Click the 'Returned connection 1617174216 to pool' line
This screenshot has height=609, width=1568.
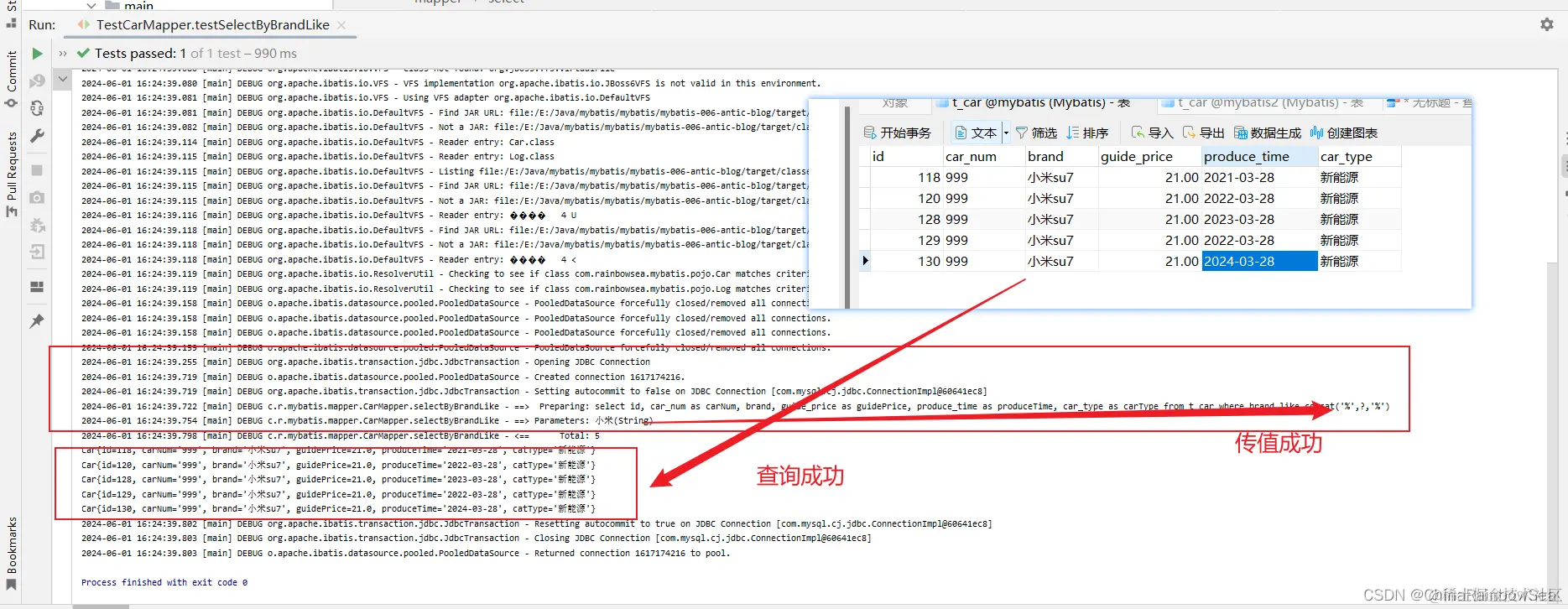pyautogui.click(x=406, y=553)
